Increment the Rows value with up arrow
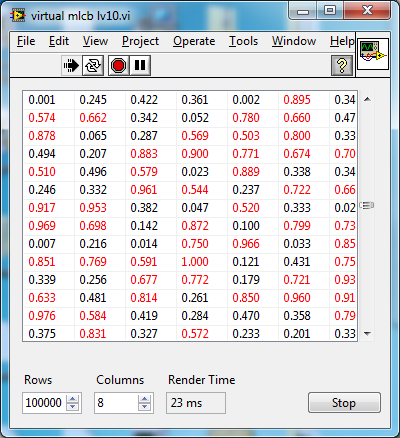400x438 pixels. [73, 399]
